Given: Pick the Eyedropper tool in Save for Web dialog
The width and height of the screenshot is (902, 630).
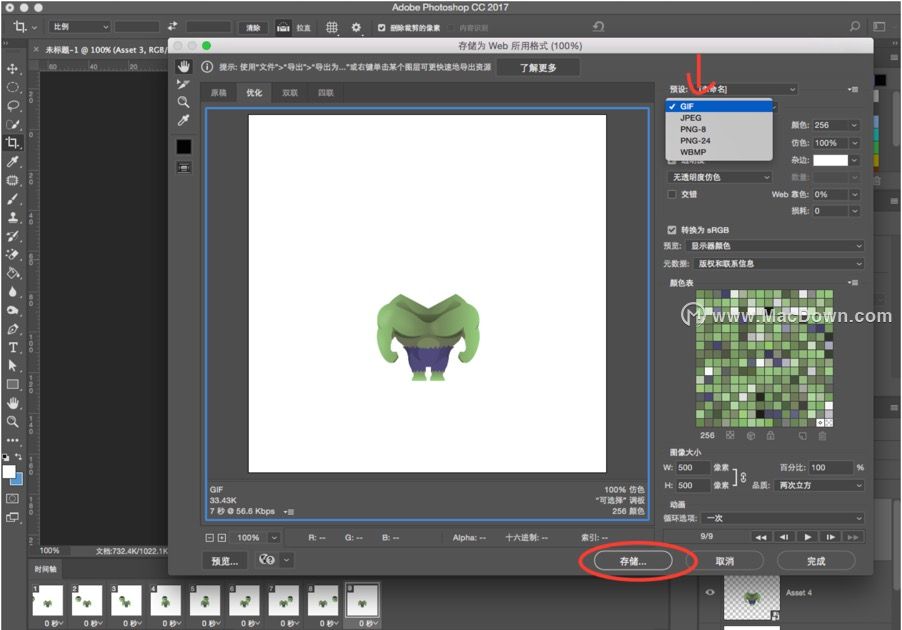Looking at the screenshot, I should pos(184,120).
